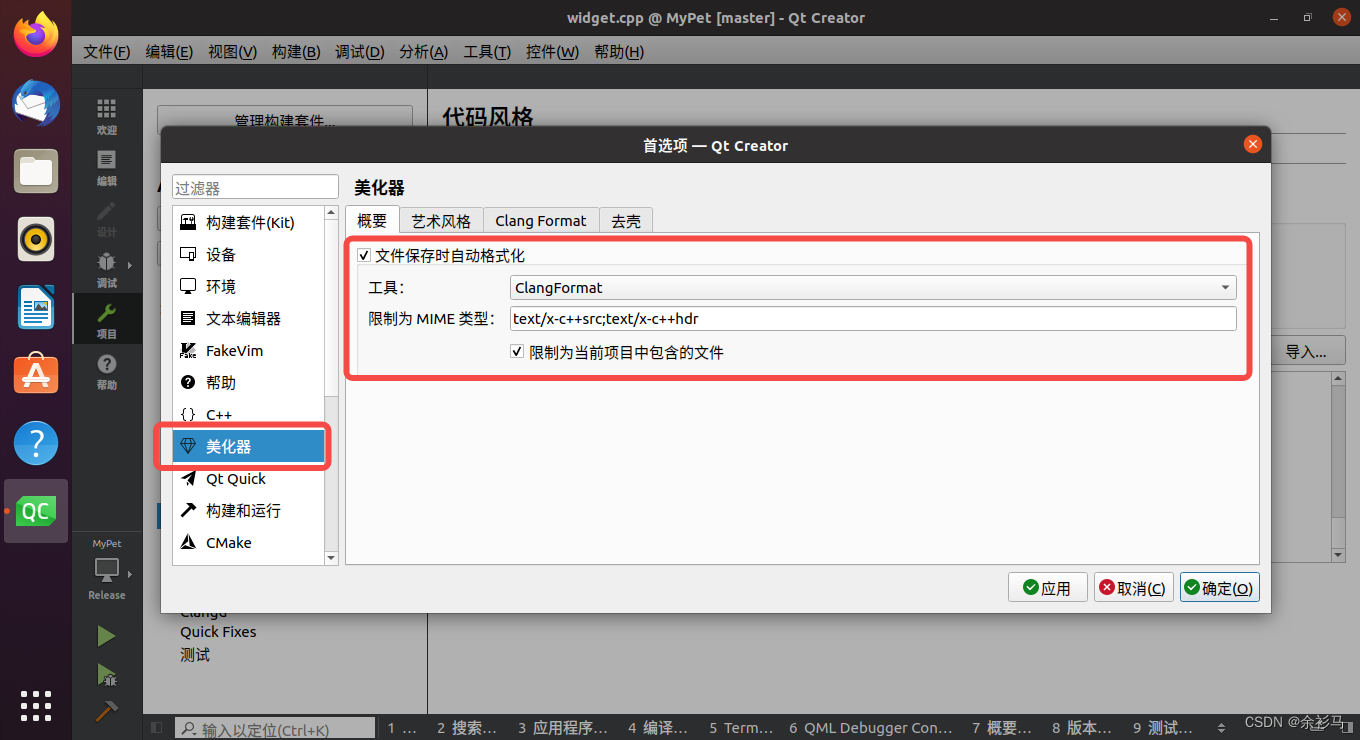The width and height of the screenshot is (1360, 740).
Task: Open the 帮助 Help mode in sidebar
Action: pyautogui.click(x=107, y=372)
